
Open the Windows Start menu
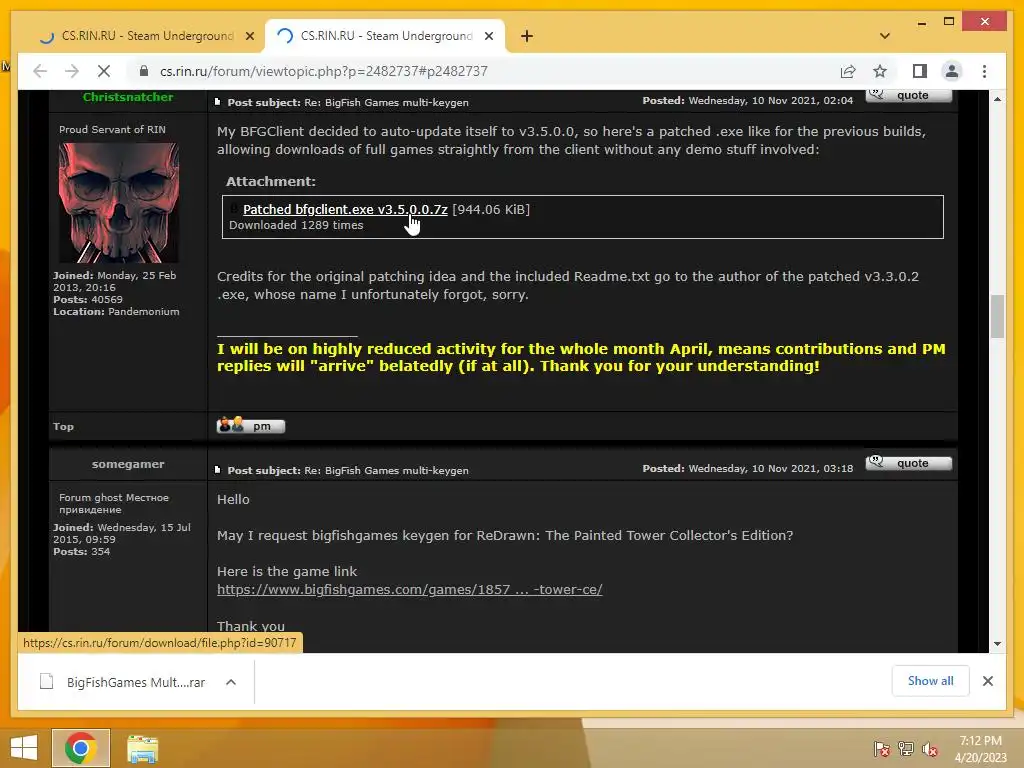click(x=24, y=748)
